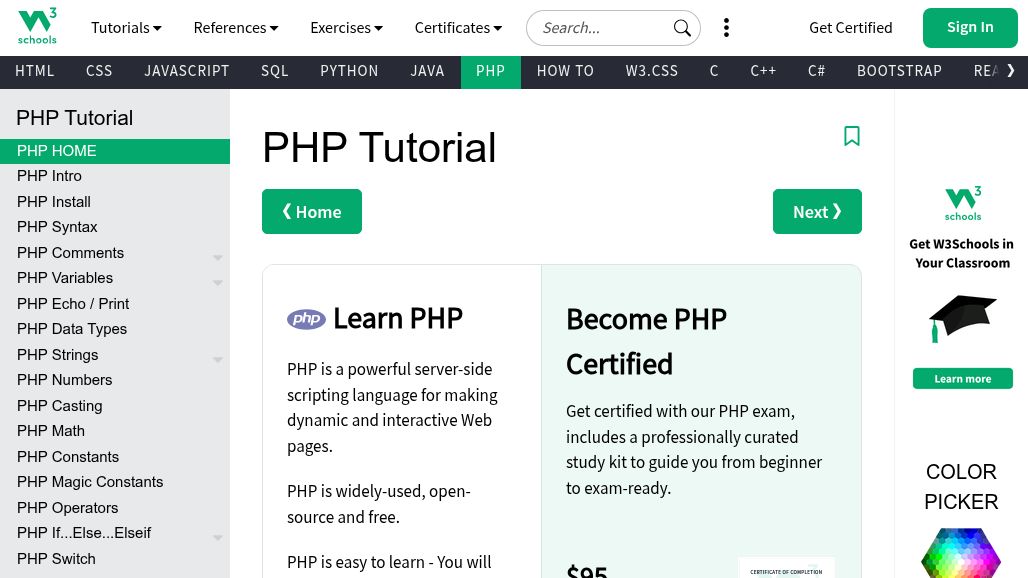Expand the PHP Strings submenu arrow
The height and width of the screenshot is (578, 1028).
coord(218,359)
